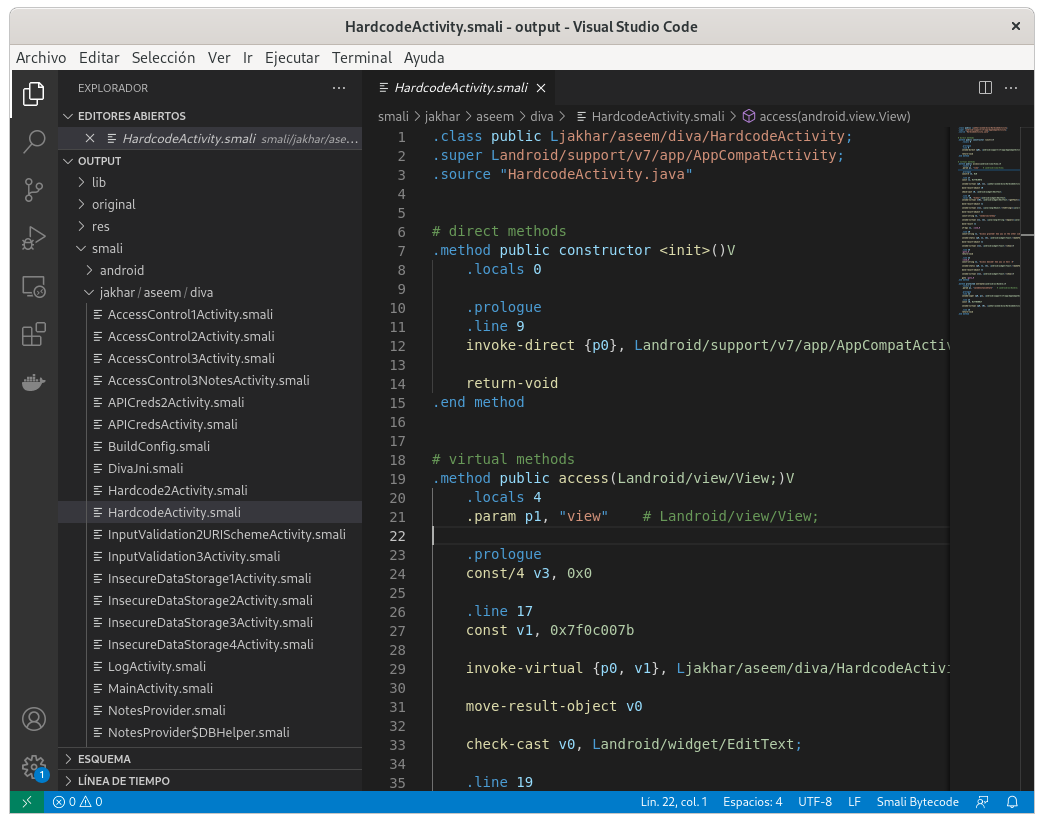
Task: Open the Extensions view
Action: click(34, 335)
